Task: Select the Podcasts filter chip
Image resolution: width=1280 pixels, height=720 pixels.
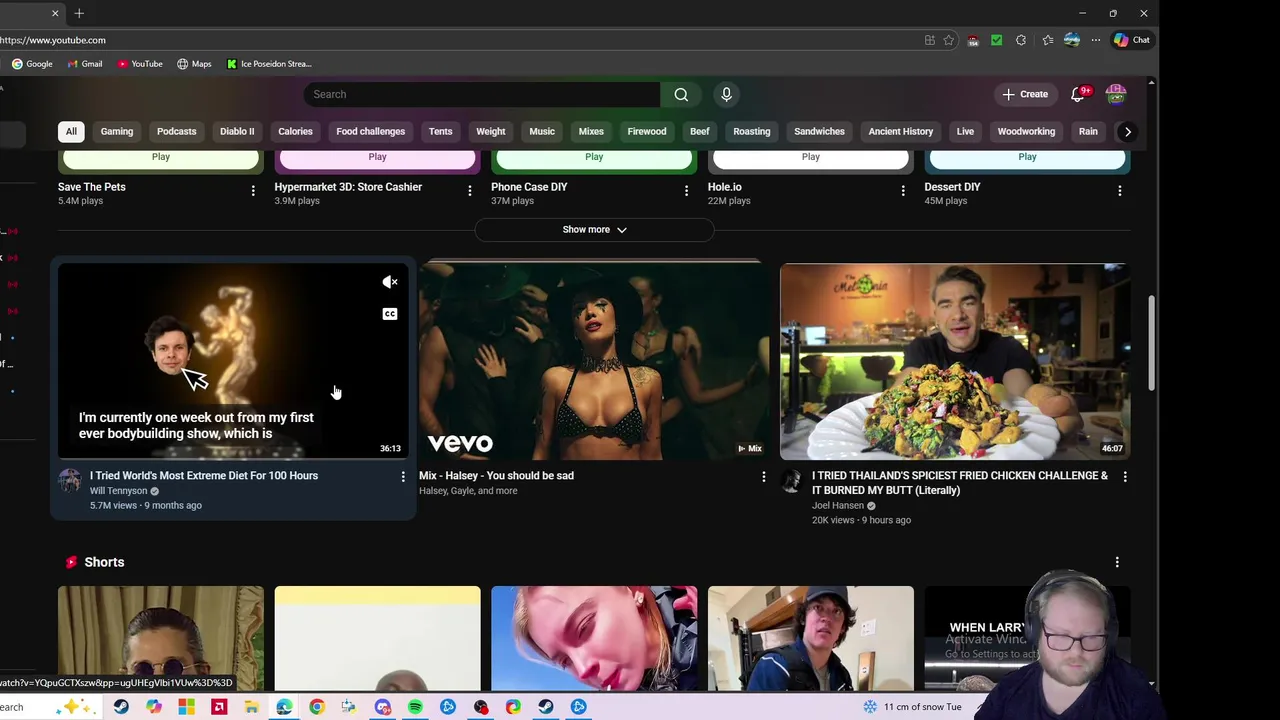Action: (x=176, y=131)
